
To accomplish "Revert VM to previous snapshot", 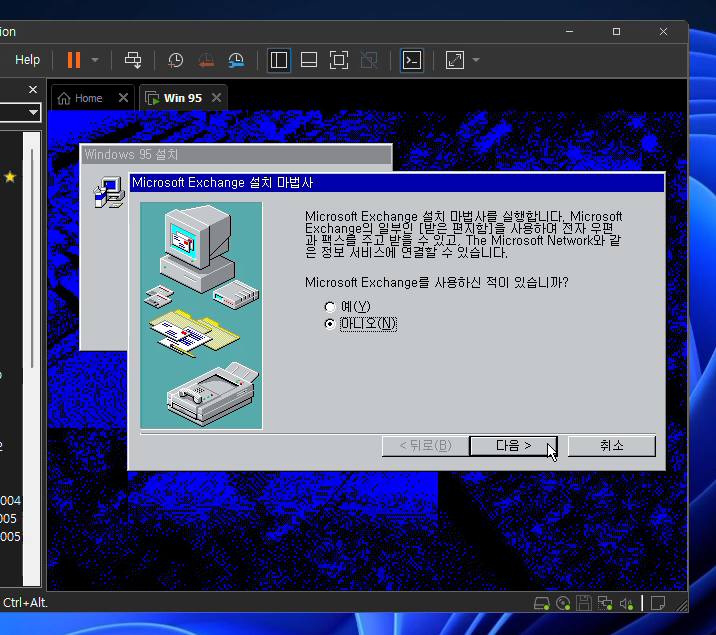I will click(x=206, y=60).
